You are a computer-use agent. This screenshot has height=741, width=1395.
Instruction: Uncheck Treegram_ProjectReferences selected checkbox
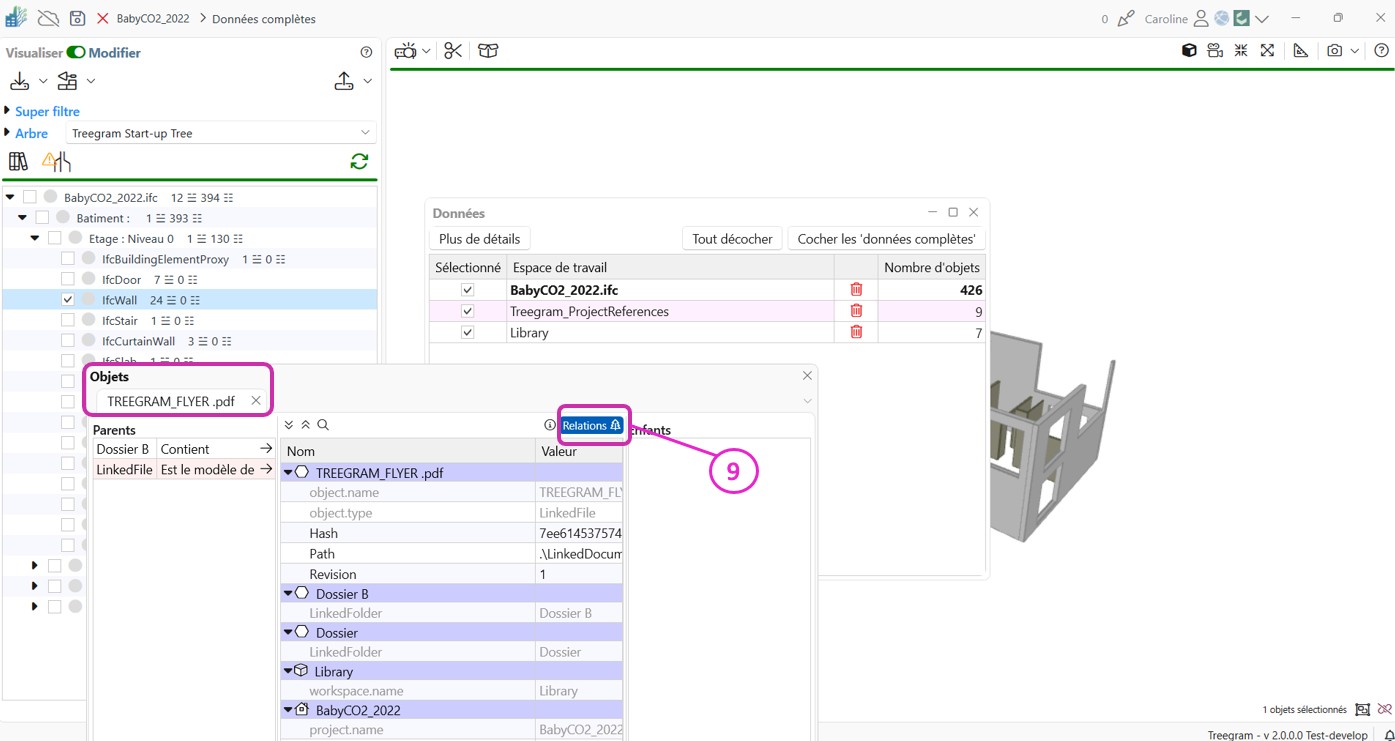point(467,311)
